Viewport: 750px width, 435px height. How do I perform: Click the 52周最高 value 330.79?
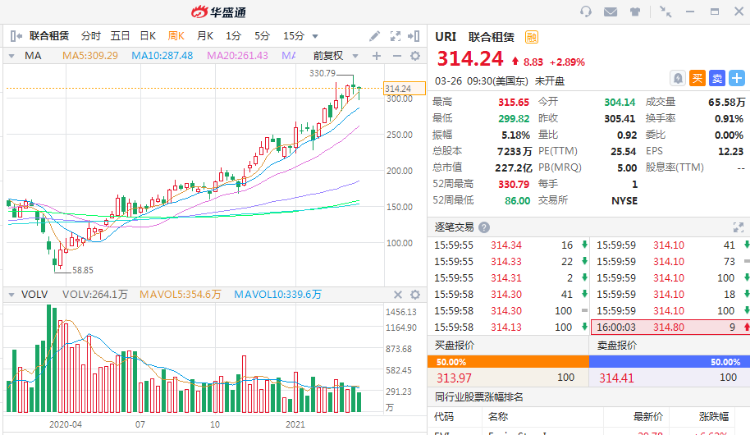click(514, 184)
